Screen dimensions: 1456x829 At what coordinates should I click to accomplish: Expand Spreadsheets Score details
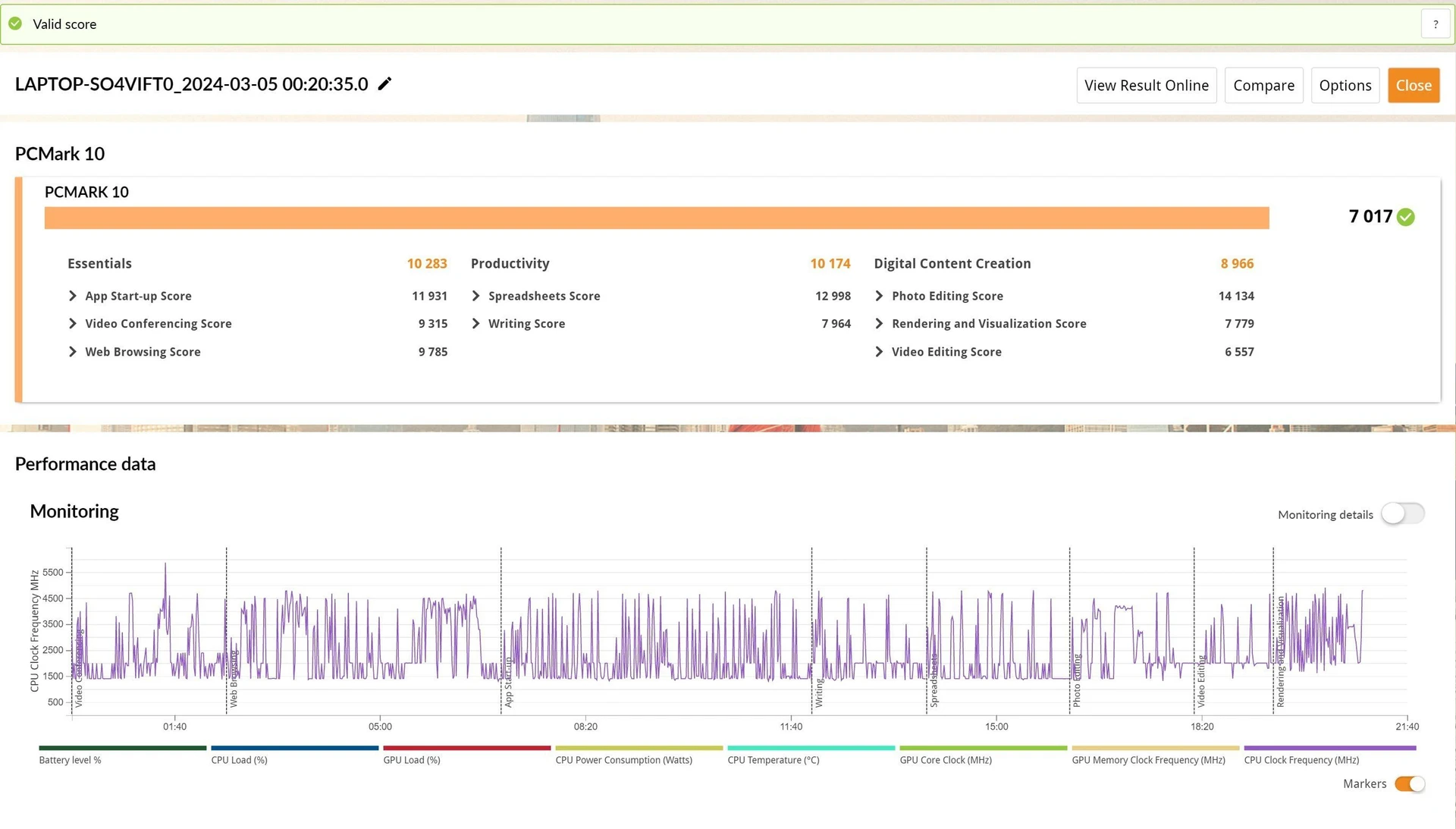(475, 296)
